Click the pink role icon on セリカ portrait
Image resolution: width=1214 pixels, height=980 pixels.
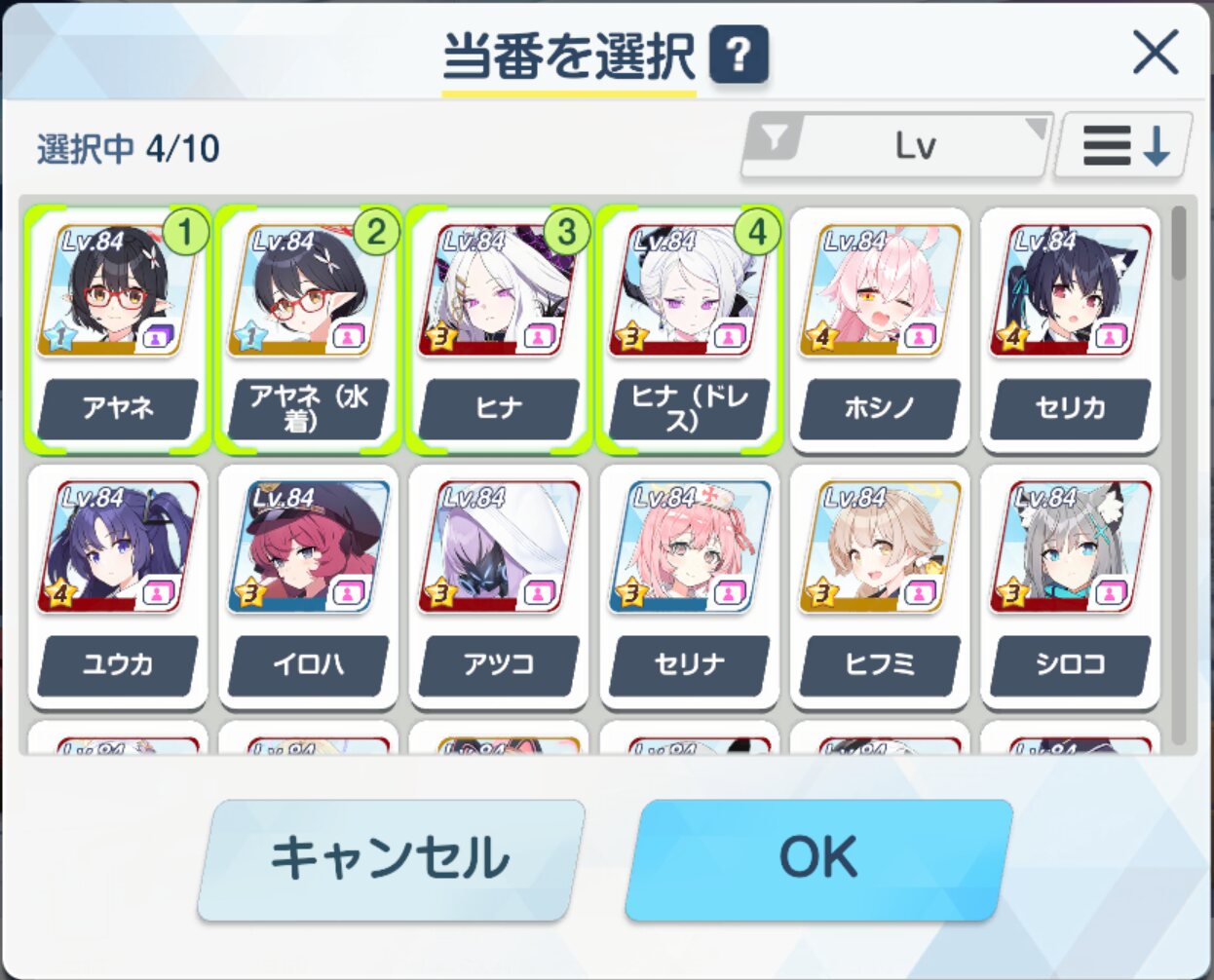(1111, 337)
